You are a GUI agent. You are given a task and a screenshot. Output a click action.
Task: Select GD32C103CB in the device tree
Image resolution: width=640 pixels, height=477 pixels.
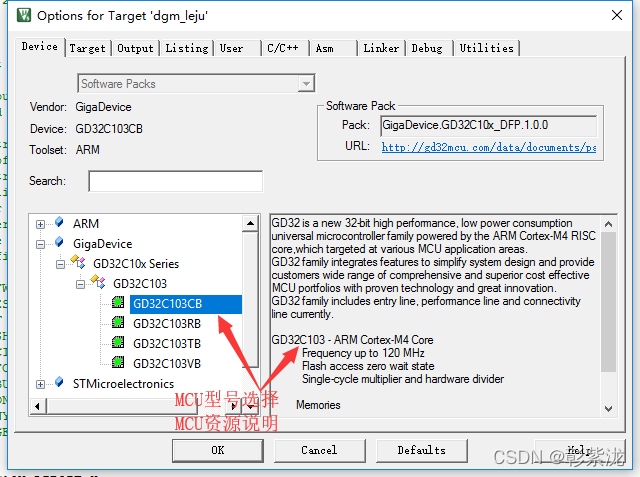click(186, 304)
